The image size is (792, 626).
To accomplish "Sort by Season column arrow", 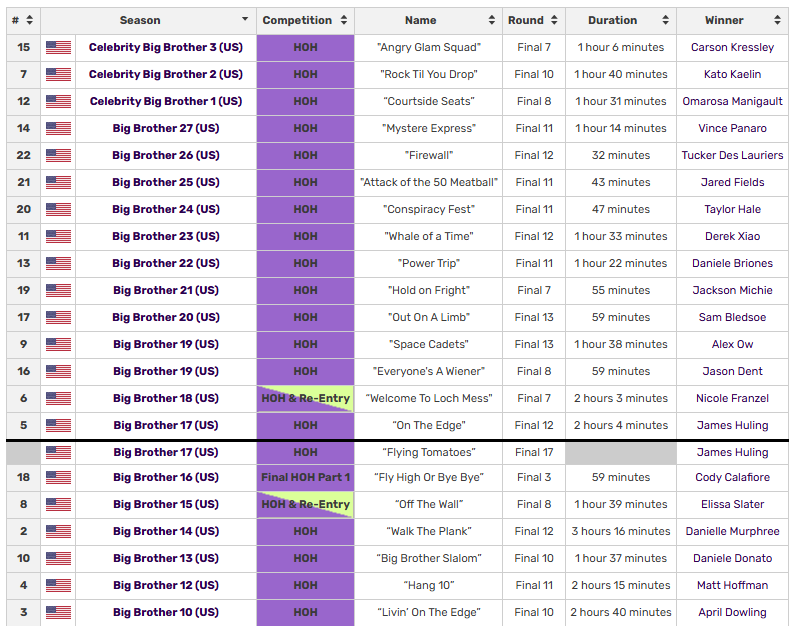I will point(245,19).
